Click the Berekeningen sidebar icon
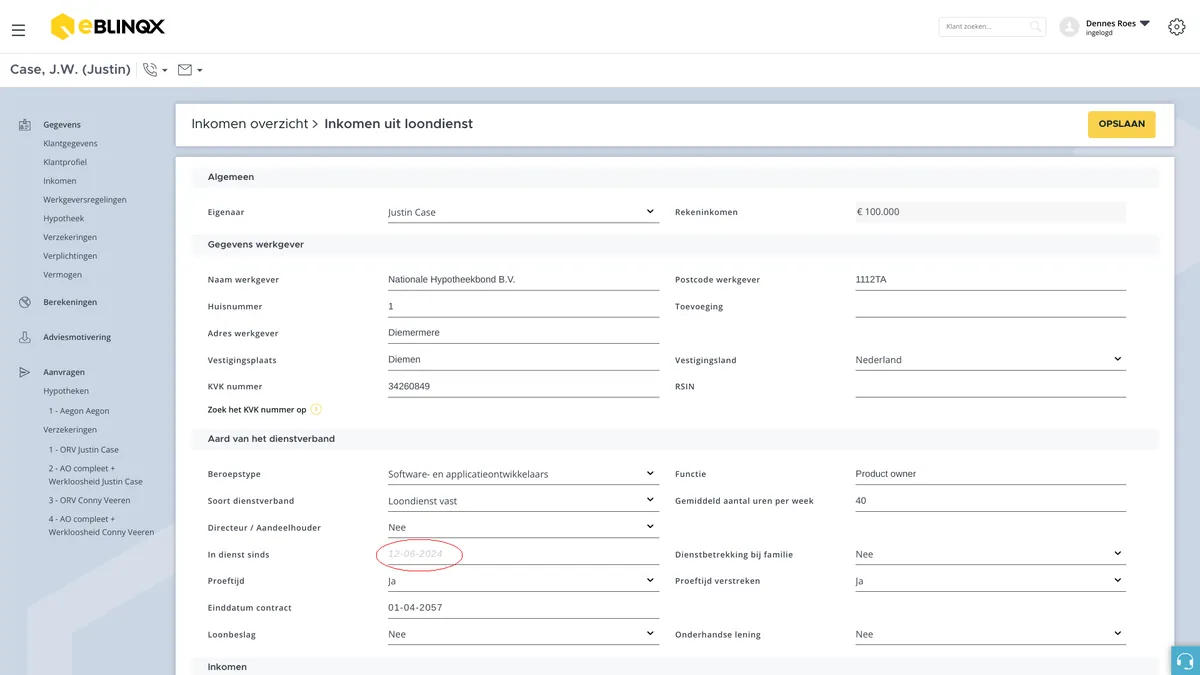This screenshot has width=1200, height=675. pyautogui.click(x=25, y=302)
